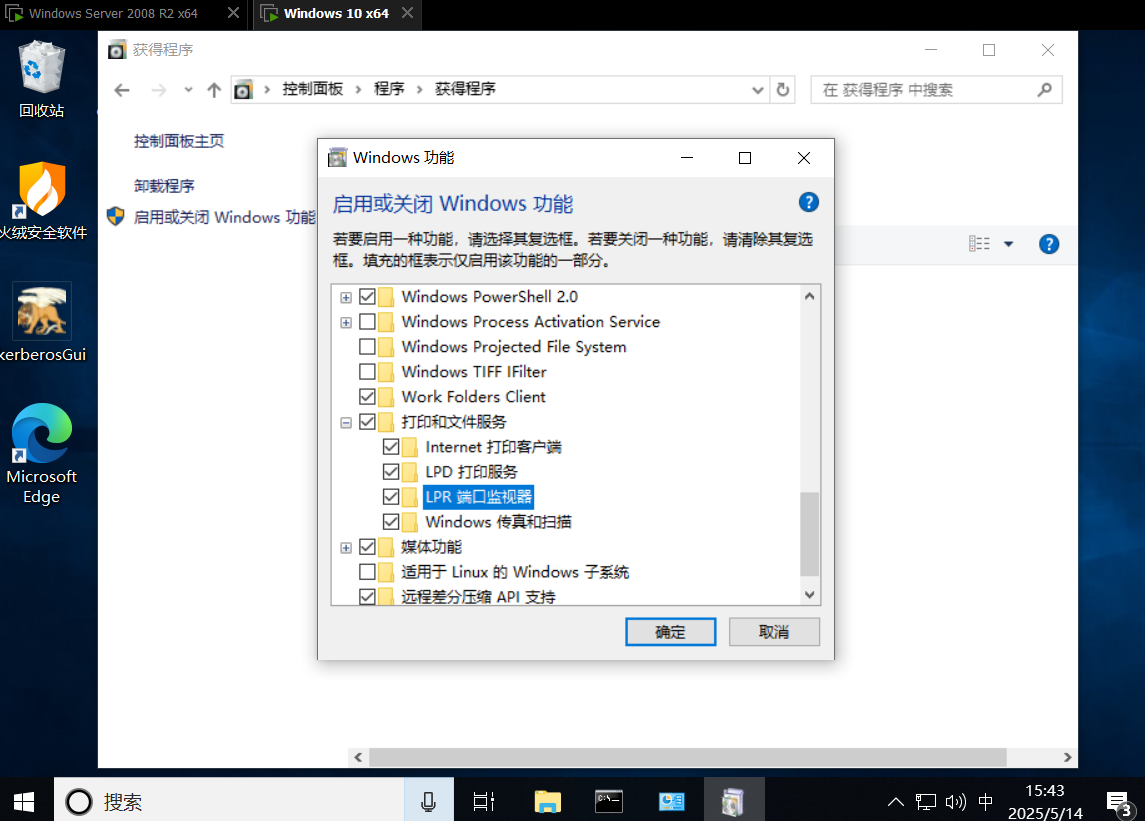Click 确定 button in Windows Features
Viewport: 1145px width, 821px height.
[x=670, y=632]
